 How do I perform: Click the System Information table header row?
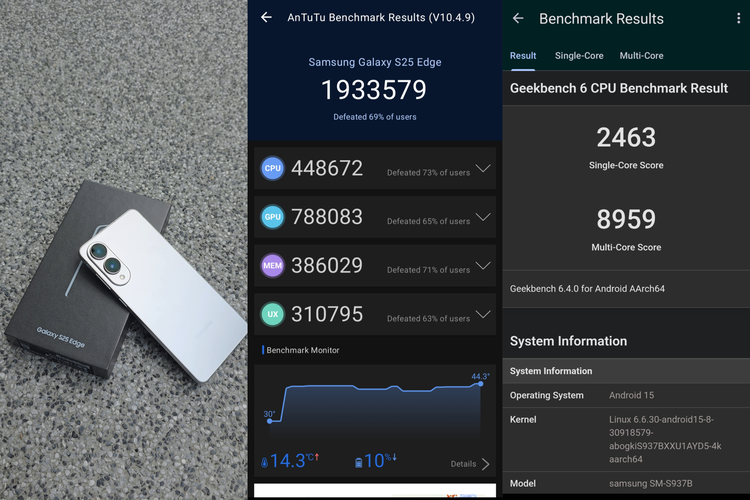pos(626,371)
